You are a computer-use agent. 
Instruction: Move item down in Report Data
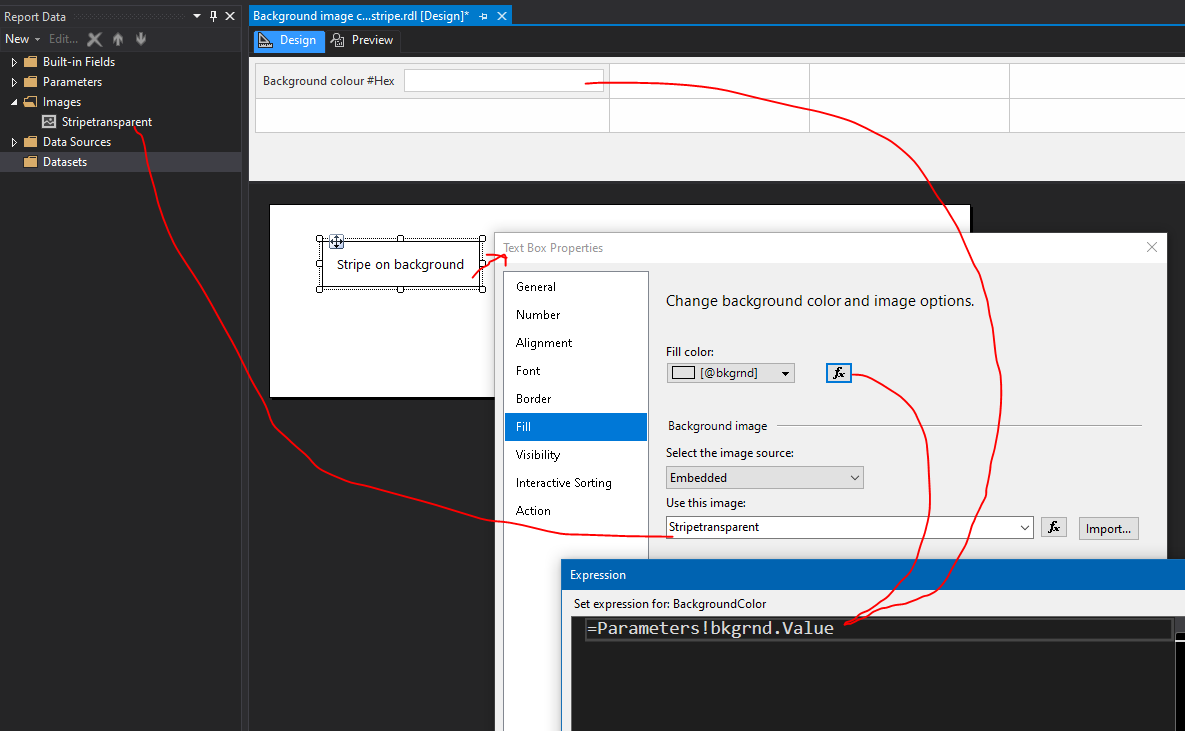click(x=141, y=39)
